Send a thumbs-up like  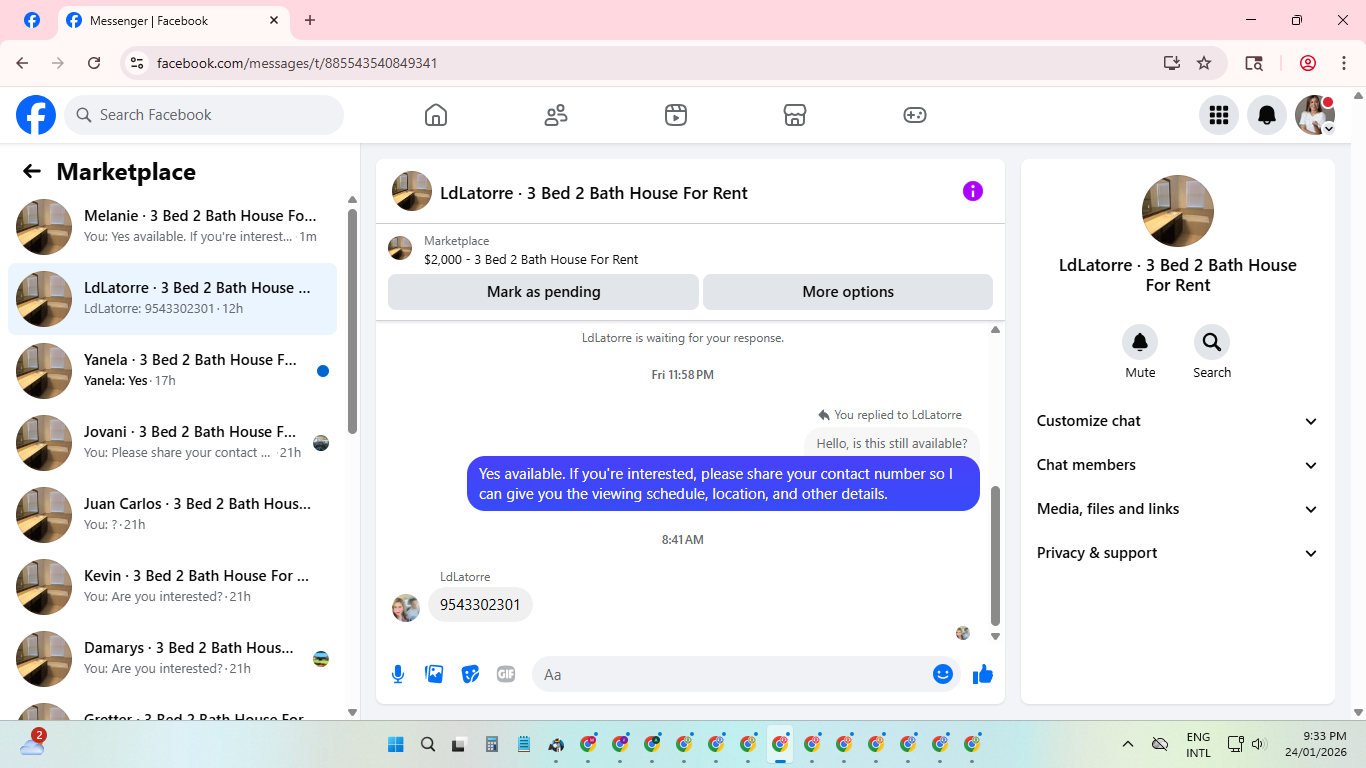[x=983, y=674]
